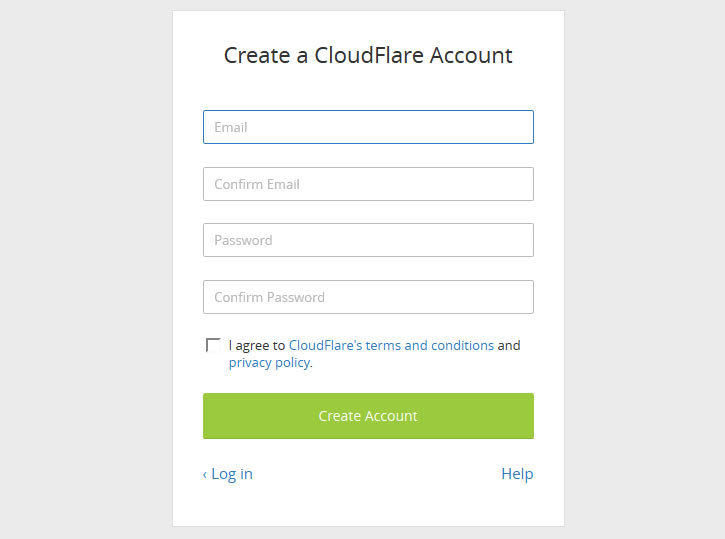Open the Help link
The height and width of the screenshot is (539, 725).
coord(517,474)
